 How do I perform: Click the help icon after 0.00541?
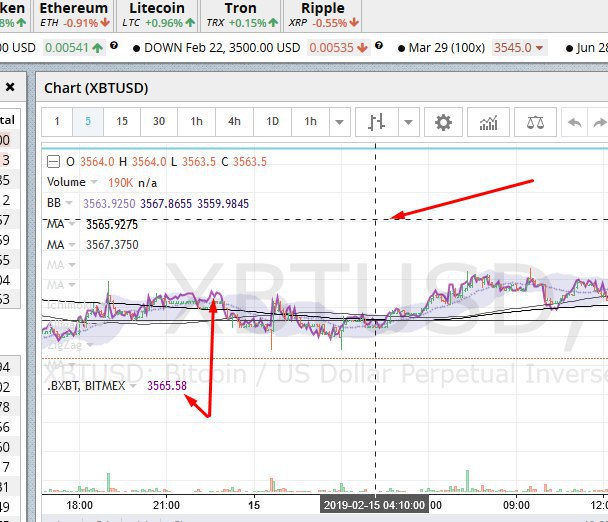pos(114,45)
